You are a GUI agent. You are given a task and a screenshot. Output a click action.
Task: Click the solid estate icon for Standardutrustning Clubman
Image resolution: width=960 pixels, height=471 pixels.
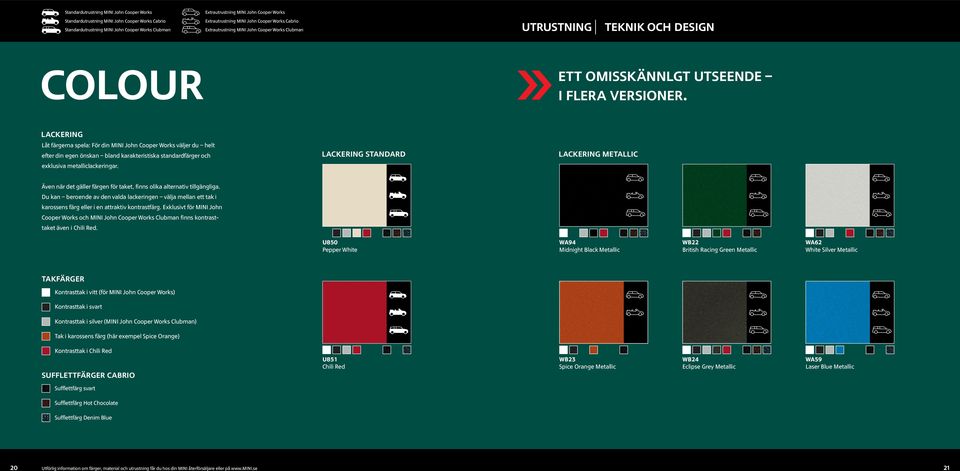coord(51,29)
